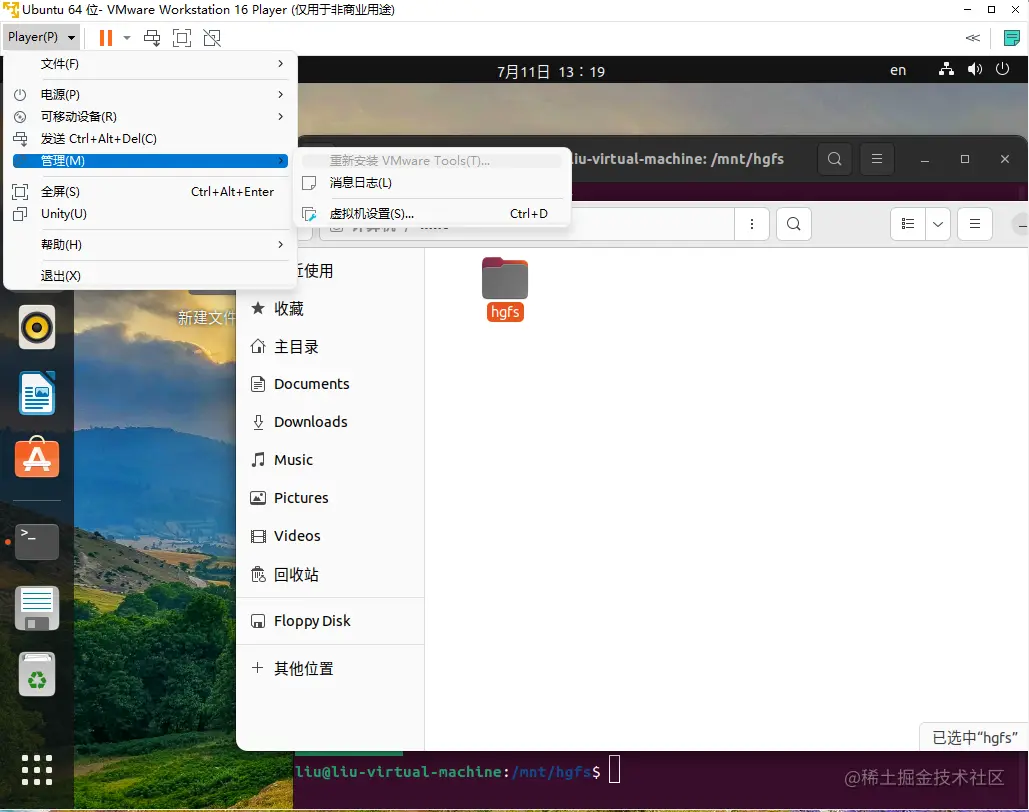1029x812 pixels.
Task: Open the Player(P) dropdown menu
Action: tap(42, 37)
